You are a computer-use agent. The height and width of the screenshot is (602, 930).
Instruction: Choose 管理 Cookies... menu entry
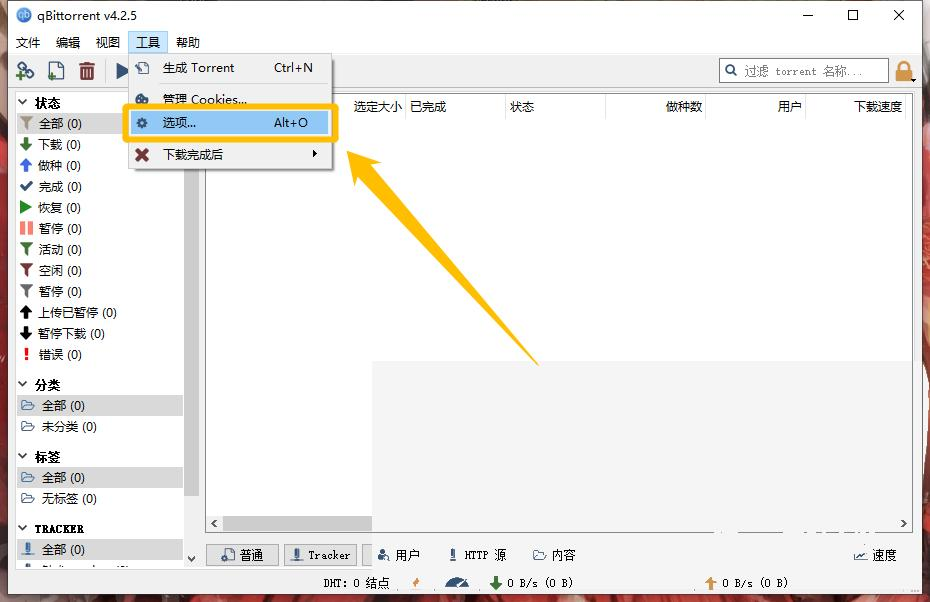(x=230, y=99)
